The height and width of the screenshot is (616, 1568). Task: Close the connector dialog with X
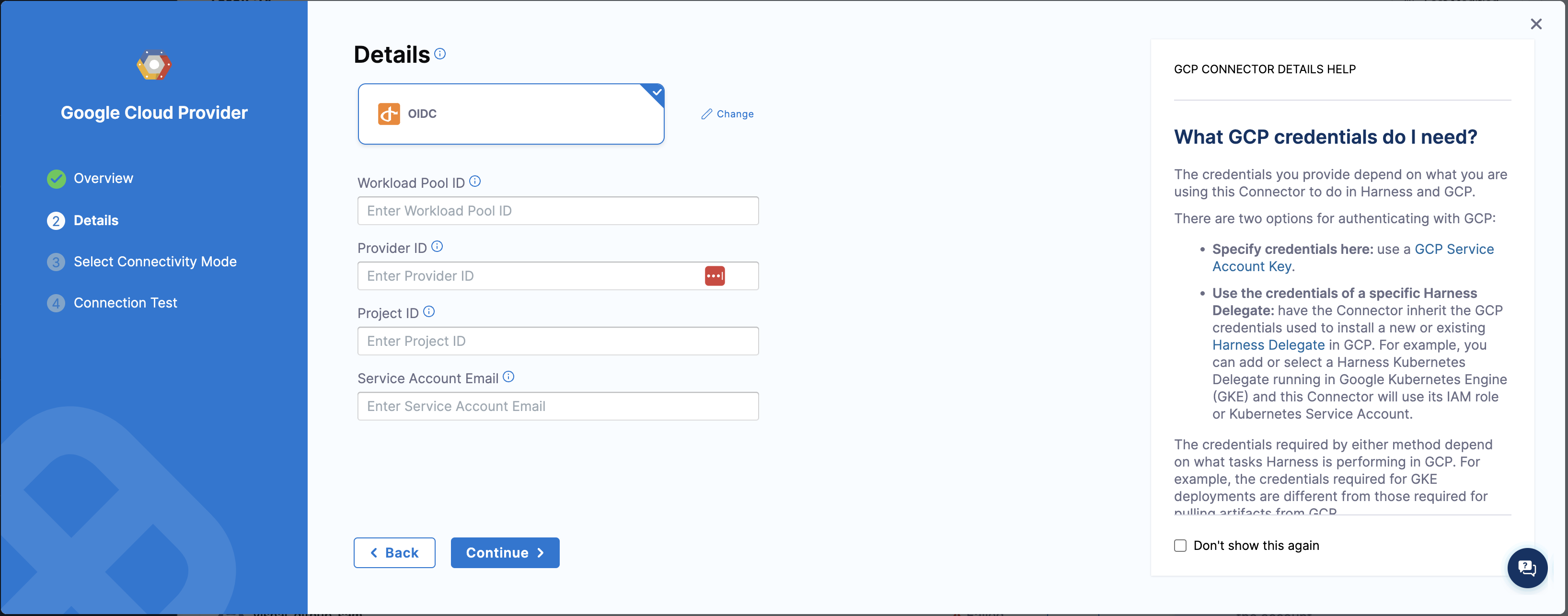(1536, 24)
